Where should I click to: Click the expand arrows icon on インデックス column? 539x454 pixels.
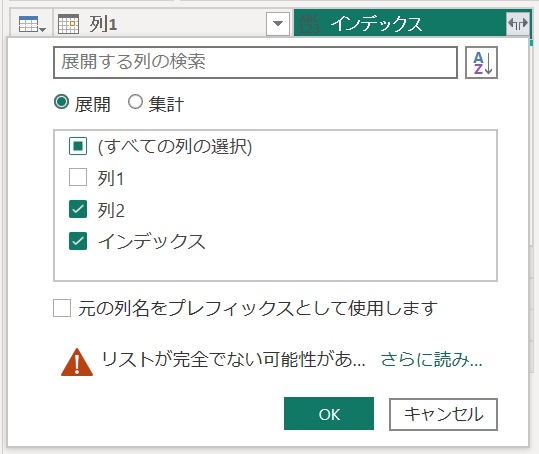tap(518, 24)
